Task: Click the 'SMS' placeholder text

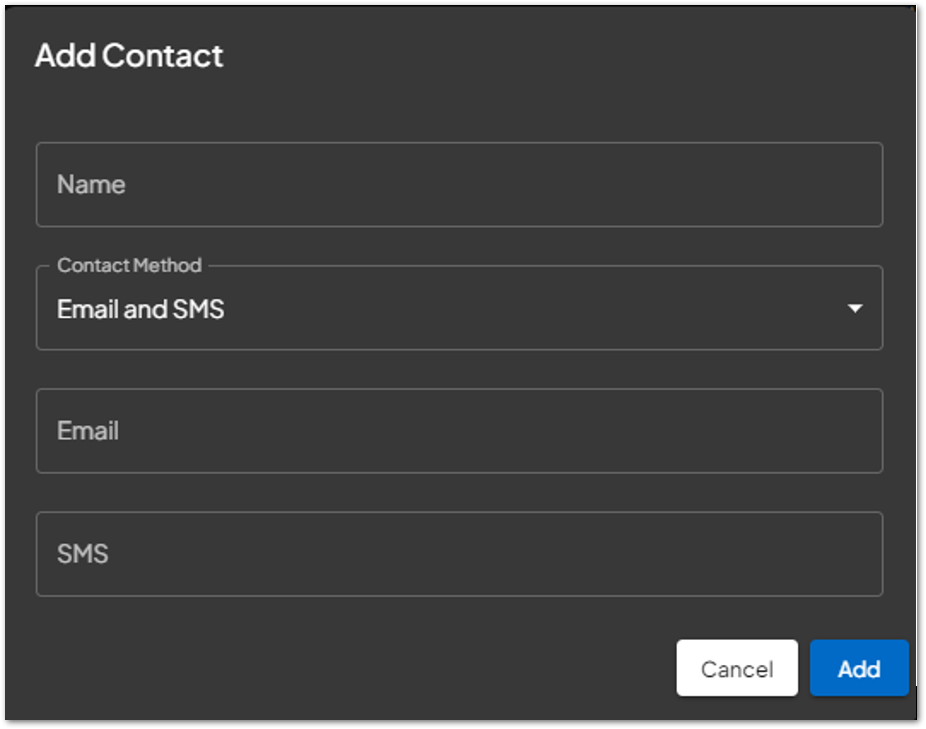Action: (83, 554)
